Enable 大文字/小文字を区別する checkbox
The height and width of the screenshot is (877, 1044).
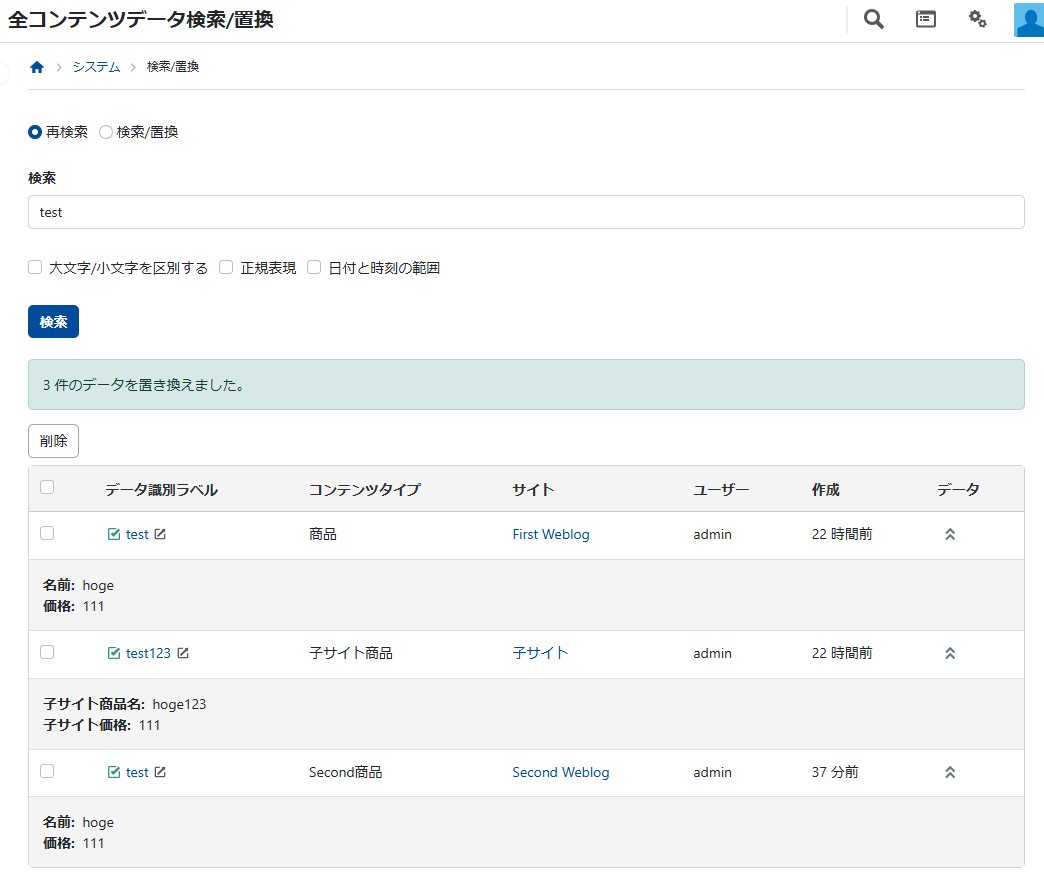[x=35, y=267]
